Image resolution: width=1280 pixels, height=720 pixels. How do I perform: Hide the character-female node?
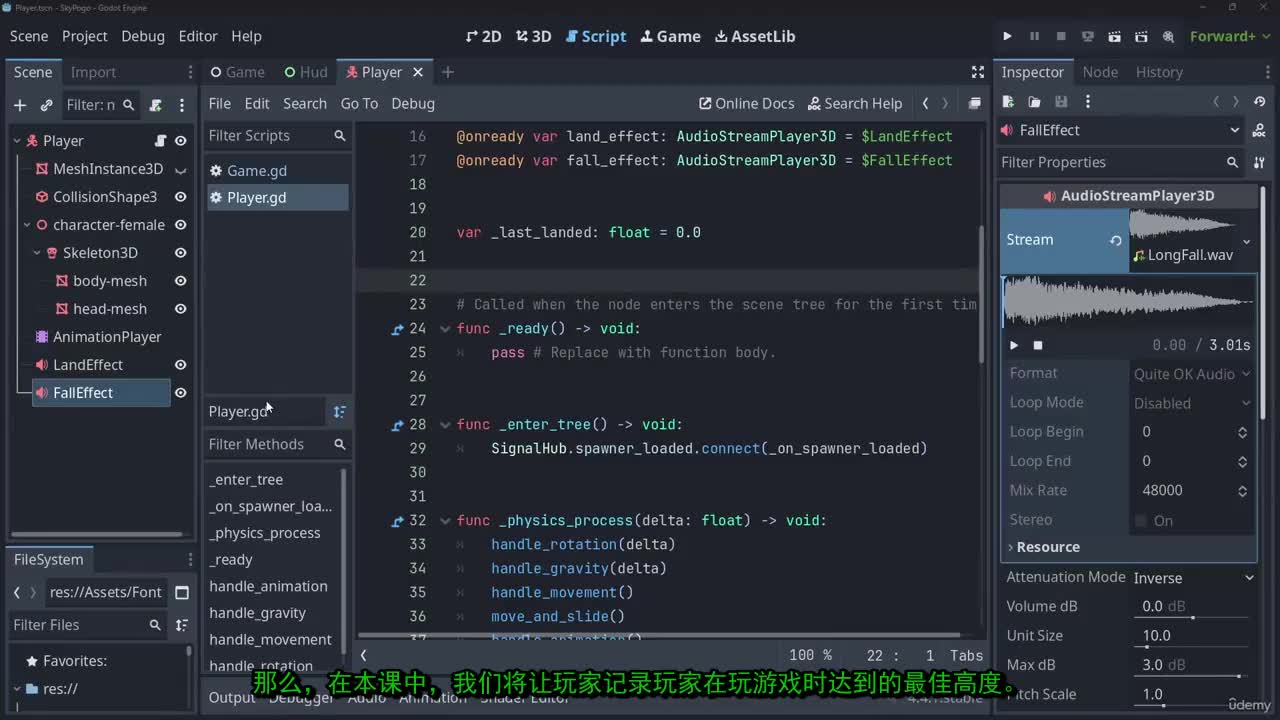[181, 225]
